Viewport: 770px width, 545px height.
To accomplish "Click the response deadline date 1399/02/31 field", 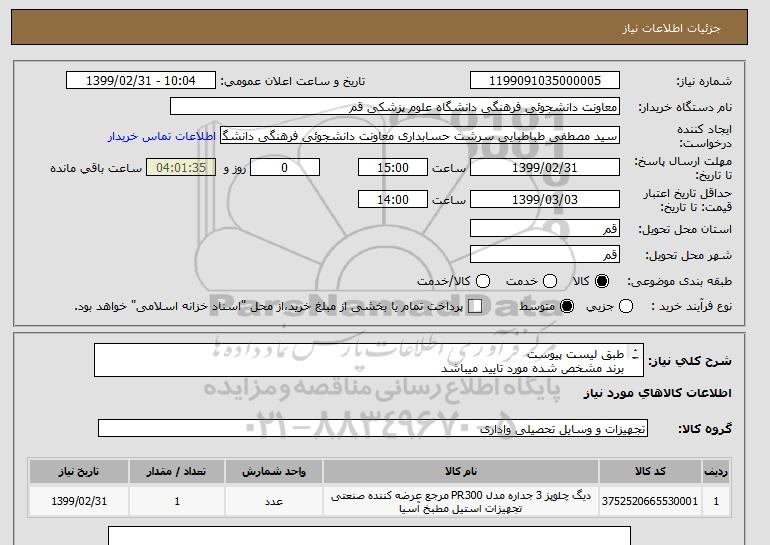I will (545, 167).
